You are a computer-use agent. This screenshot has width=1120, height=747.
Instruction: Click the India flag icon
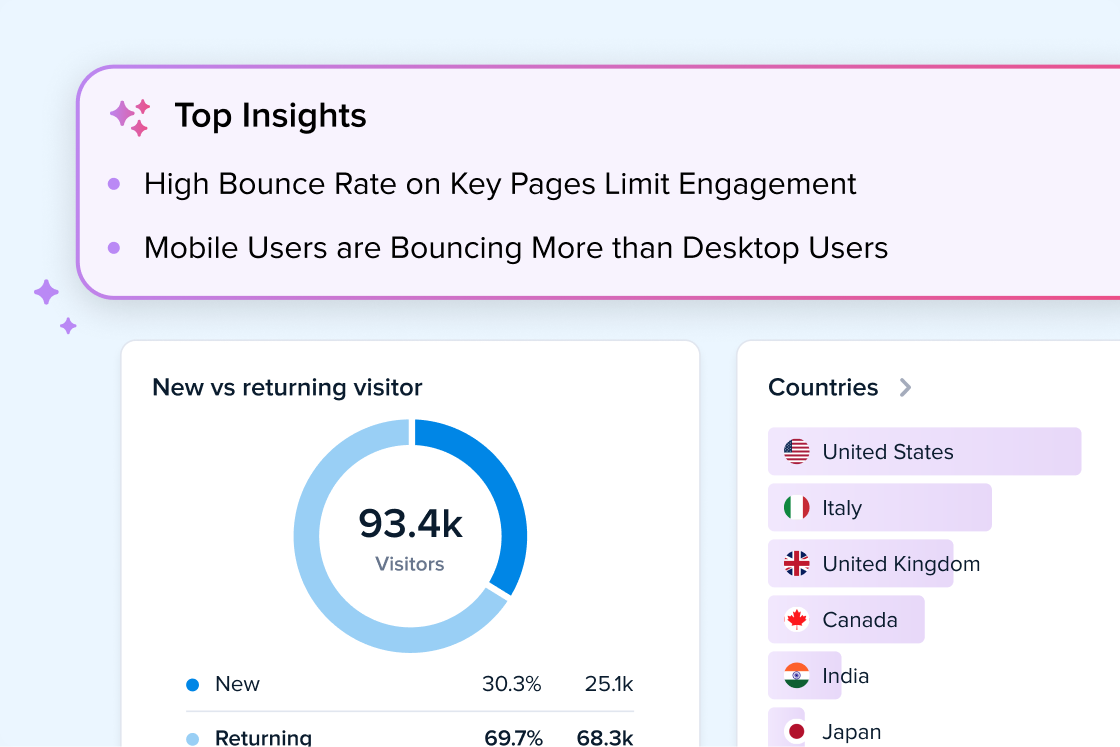point(796,676)
